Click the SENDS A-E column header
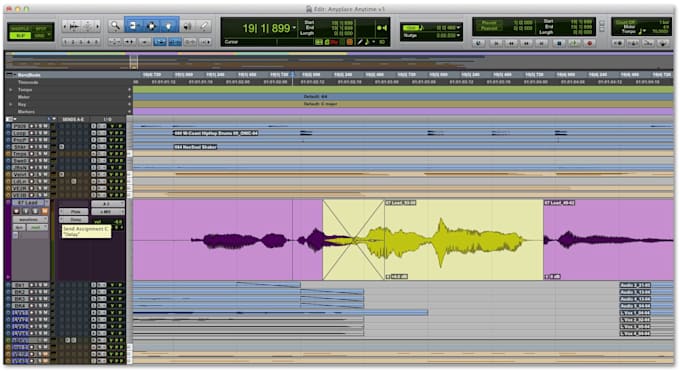The image size is (680, 373). tap(73, 119)
